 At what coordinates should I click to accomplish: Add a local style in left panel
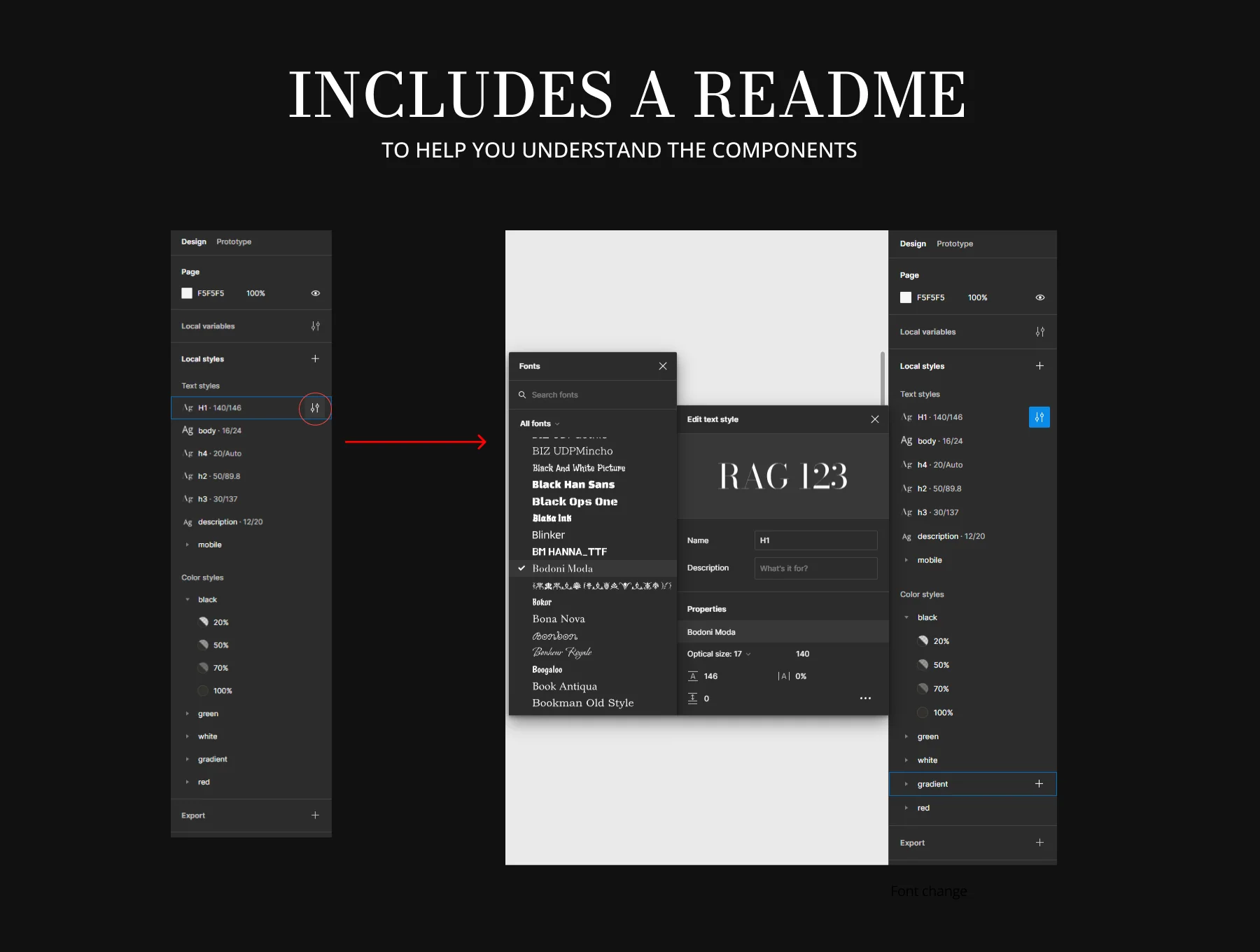[x=315, y=358]
